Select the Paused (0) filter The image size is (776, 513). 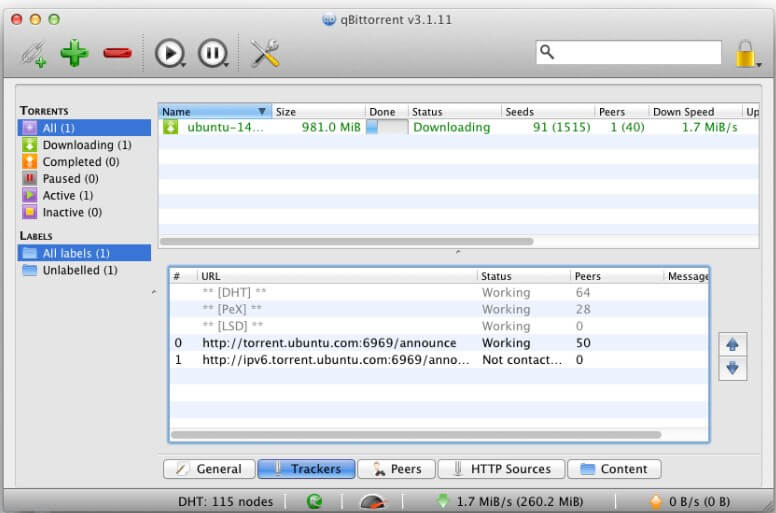(x=84, y=179)
